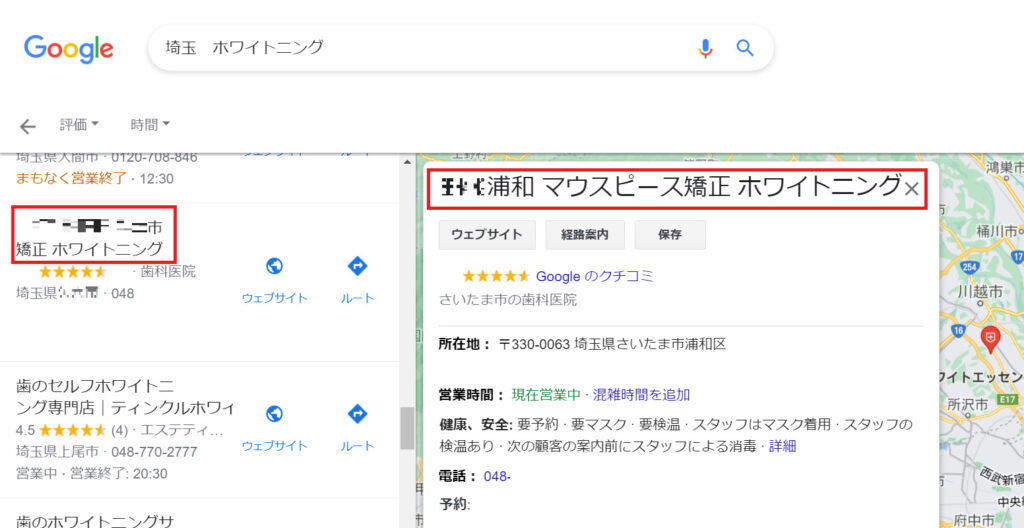Click the ウェブサイト button in detail panel

coord(487,235)
